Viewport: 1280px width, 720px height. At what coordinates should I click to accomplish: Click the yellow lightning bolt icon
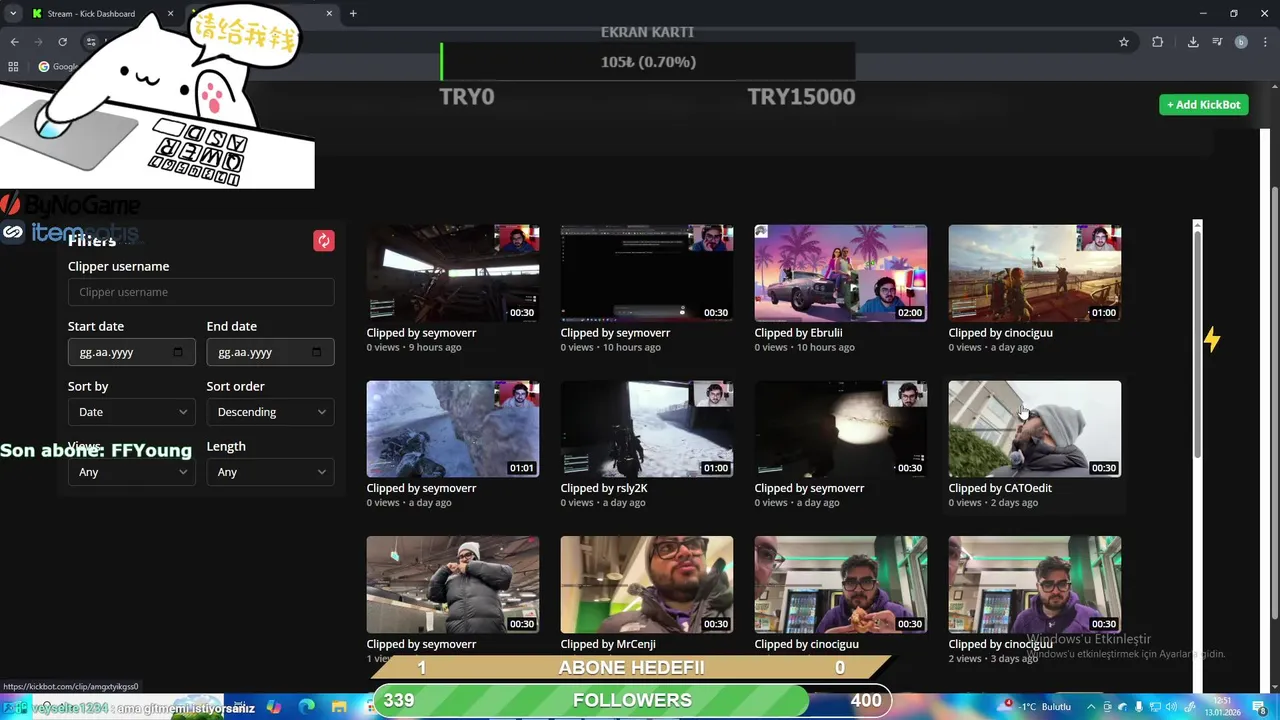point(1212,341)
